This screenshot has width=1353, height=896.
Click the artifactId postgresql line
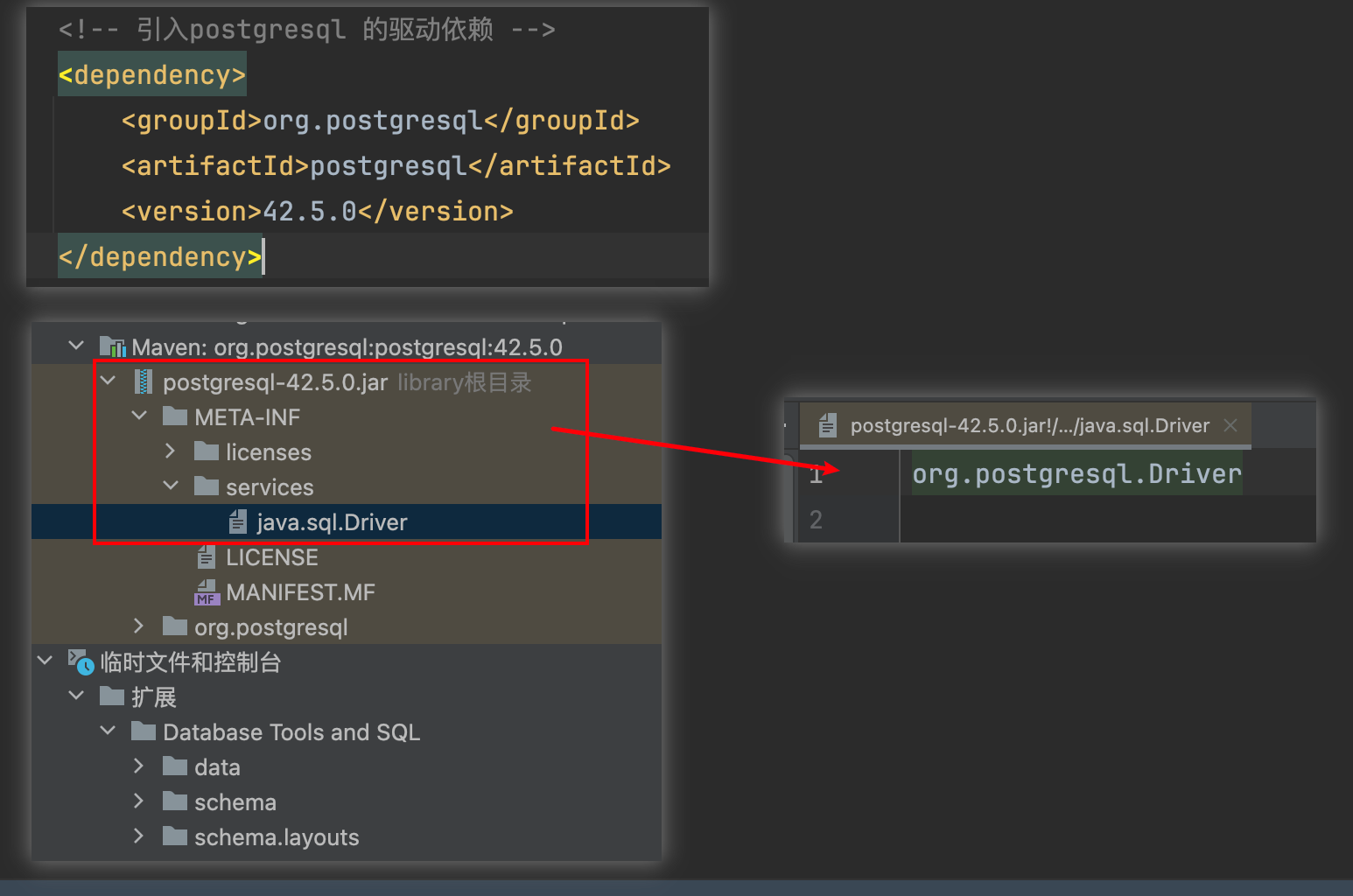[396, 165]
